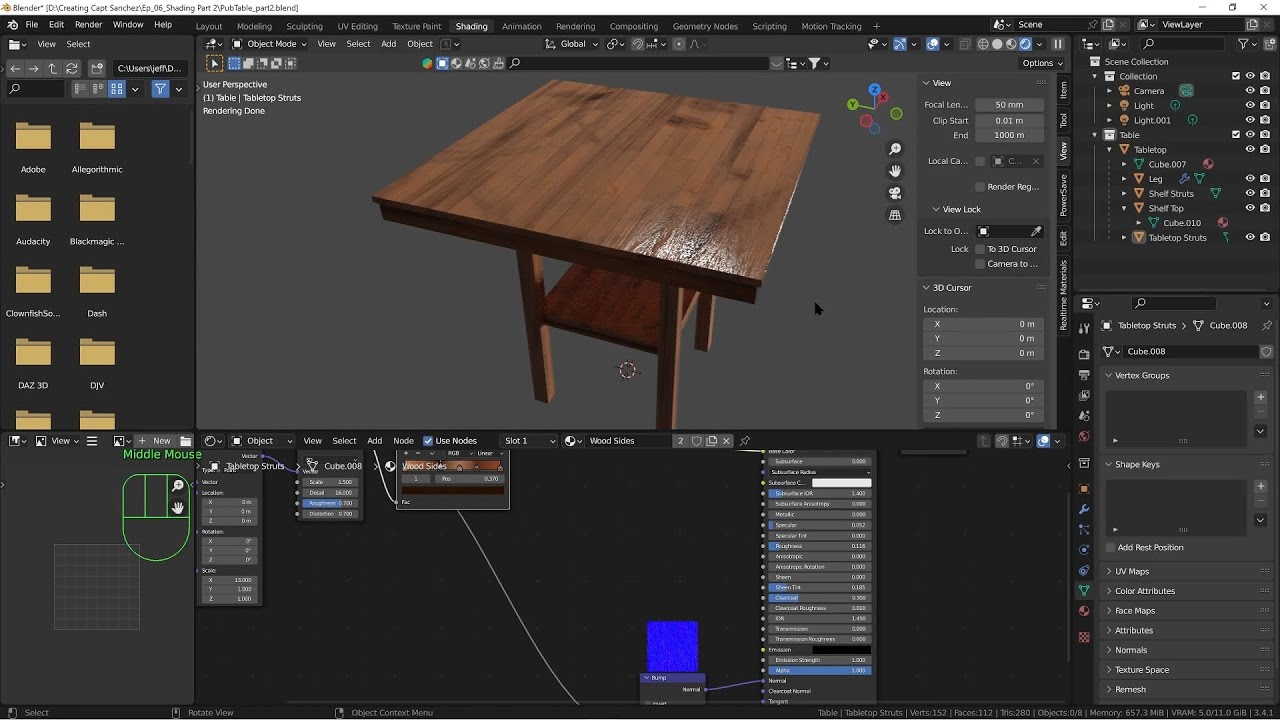1280x720 pixels.
Task: Switch to the UV Editing workspace tab
Action: point(357,26)
